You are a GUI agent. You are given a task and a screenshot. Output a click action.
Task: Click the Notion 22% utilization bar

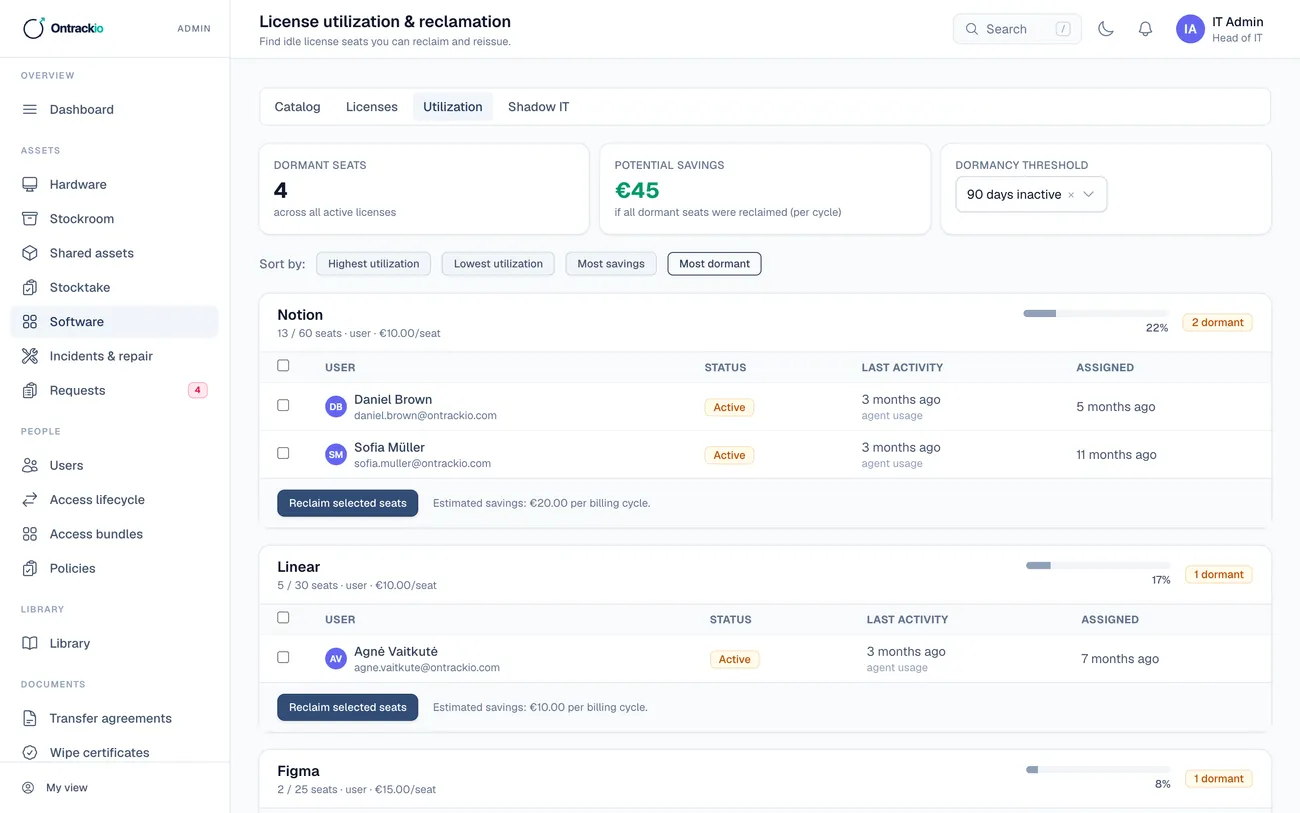(1095, 314)
